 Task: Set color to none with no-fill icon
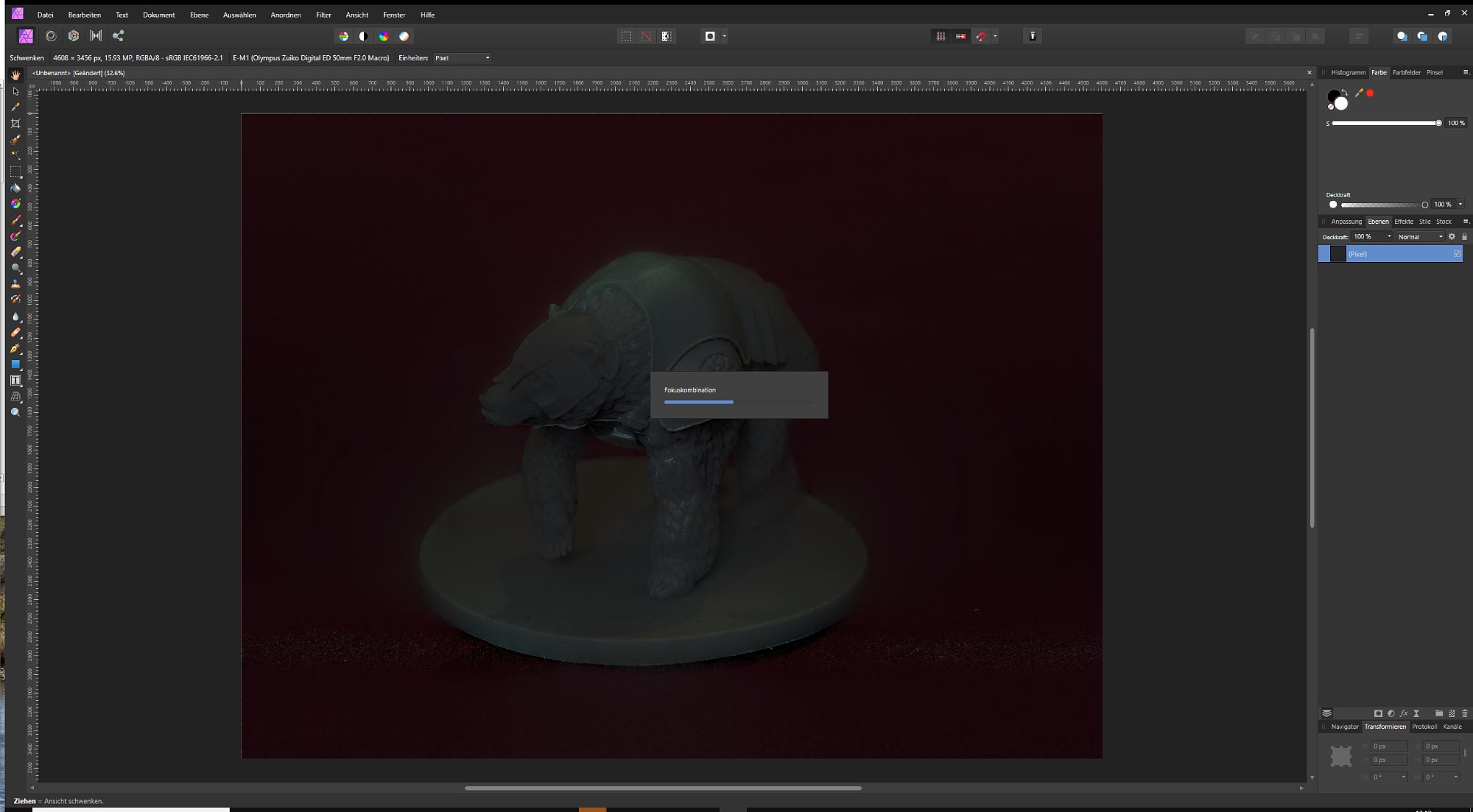(1331, 107)
